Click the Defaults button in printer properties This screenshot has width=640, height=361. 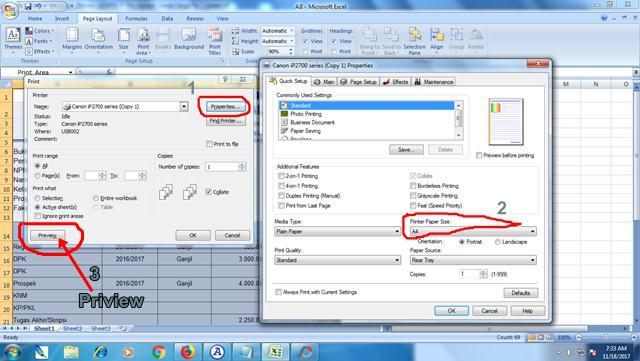click(x=520, y=293)
